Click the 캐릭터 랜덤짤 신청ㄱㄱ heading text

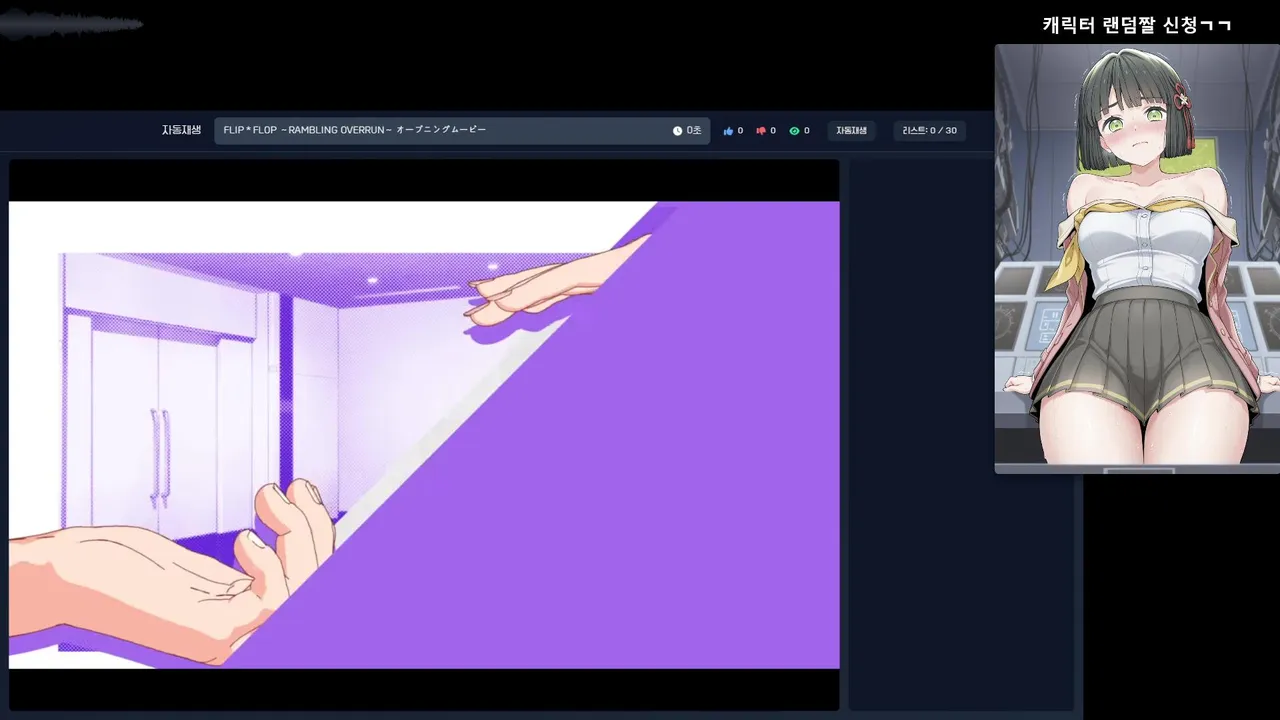pyautogui.click(x=1137, y=25)
